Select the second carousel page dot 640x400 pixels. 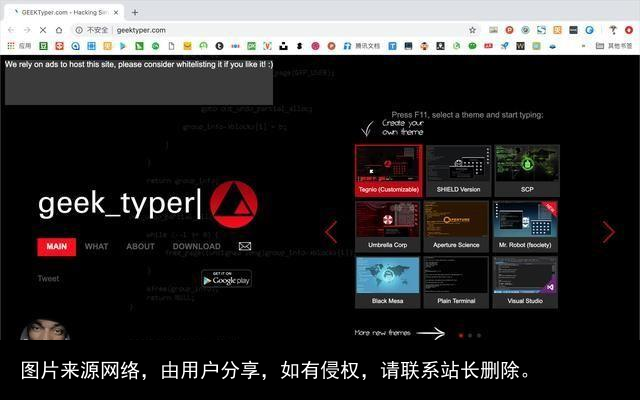pos(470,336)
